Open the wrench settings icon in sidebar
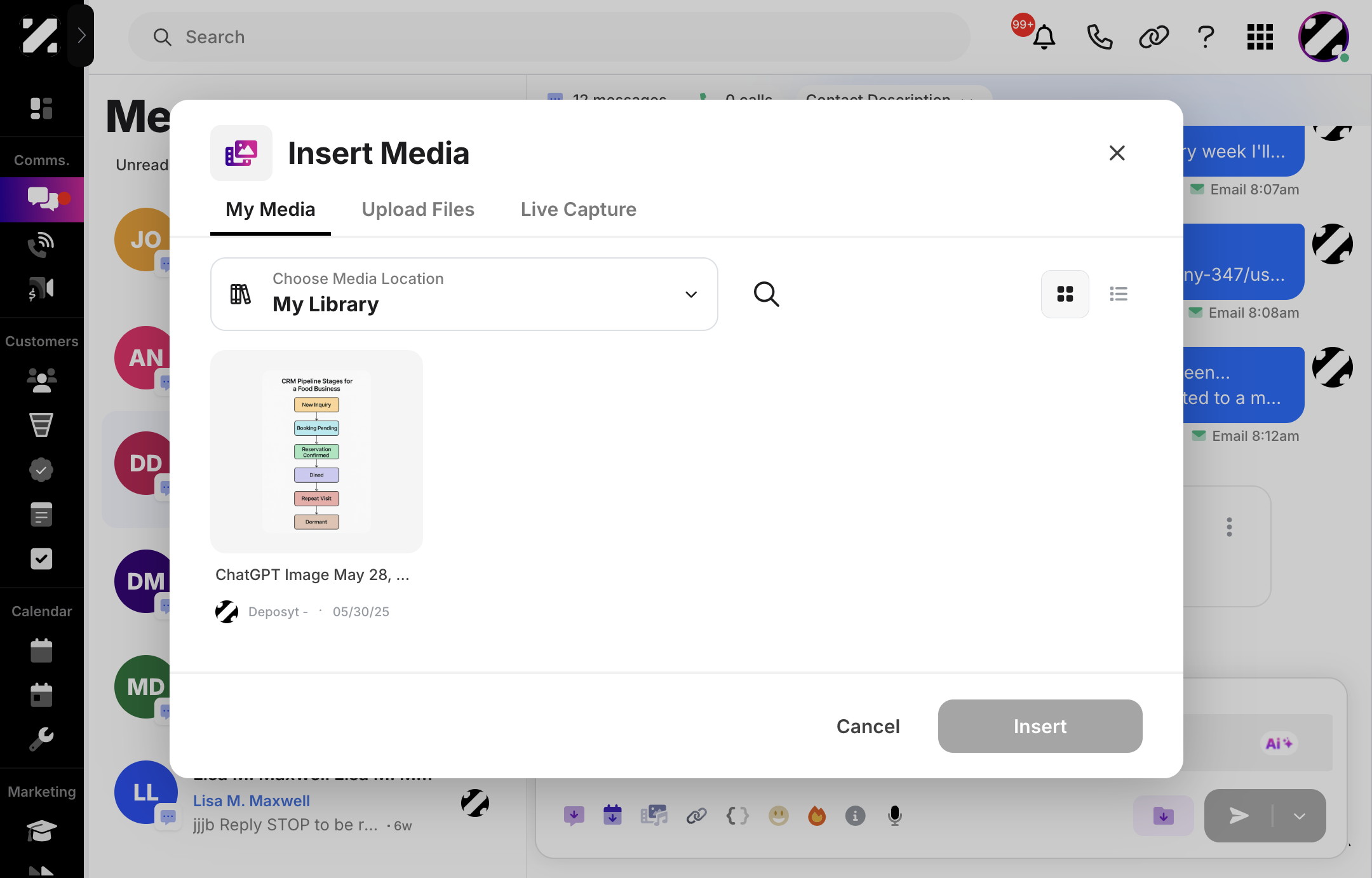Image resolution: width=1372 pixels, height=878 pixels. (41, 738)
